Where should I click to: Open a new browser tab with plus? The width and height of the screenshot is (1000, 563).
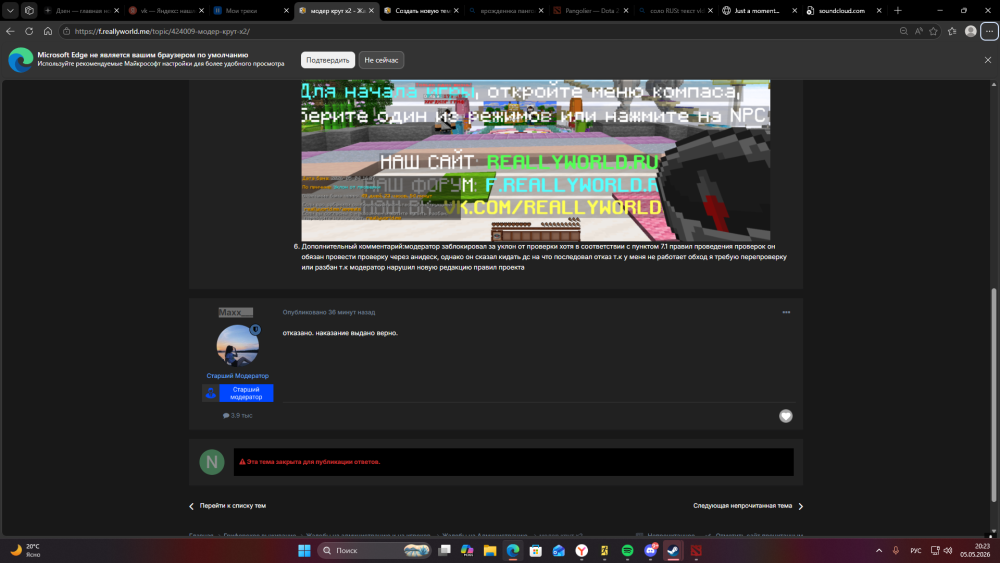[898, 10]
